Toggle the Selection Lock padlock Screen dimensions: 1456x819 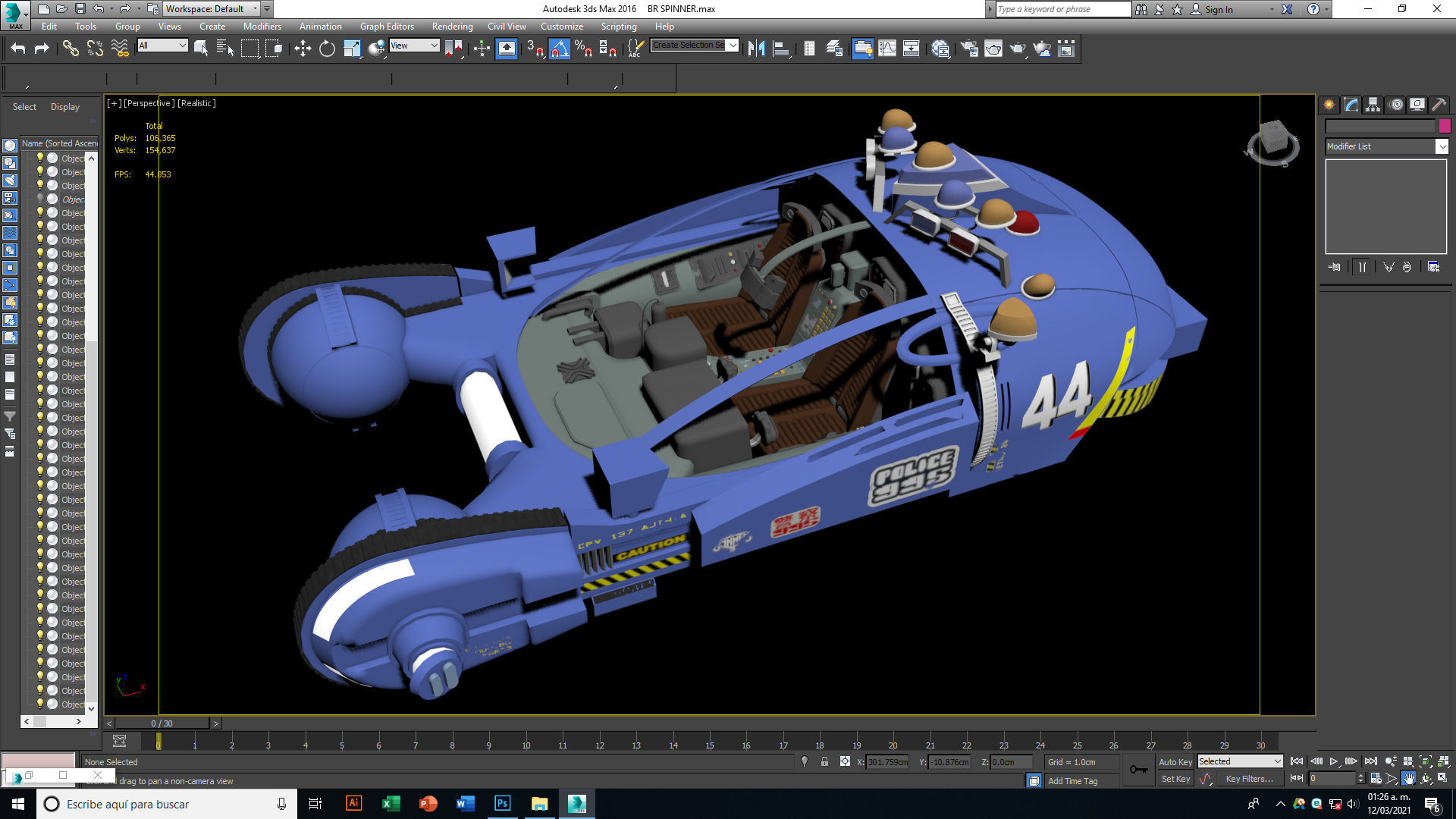click(824, 761)
